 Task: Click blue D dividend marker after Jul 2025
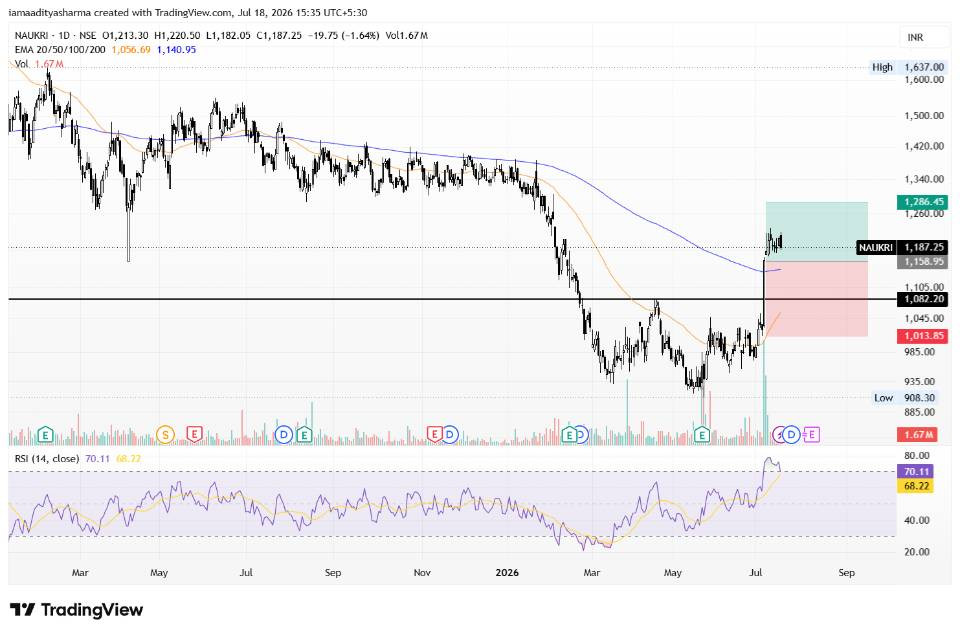point(283,435)
